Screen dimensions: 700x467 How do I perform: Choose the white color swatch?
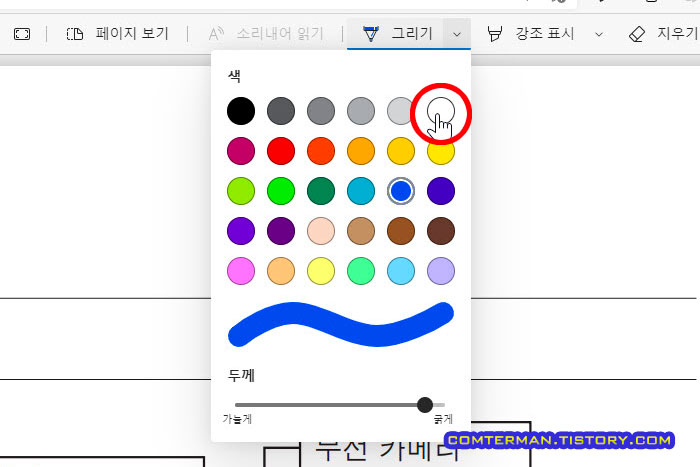(441, 111)
